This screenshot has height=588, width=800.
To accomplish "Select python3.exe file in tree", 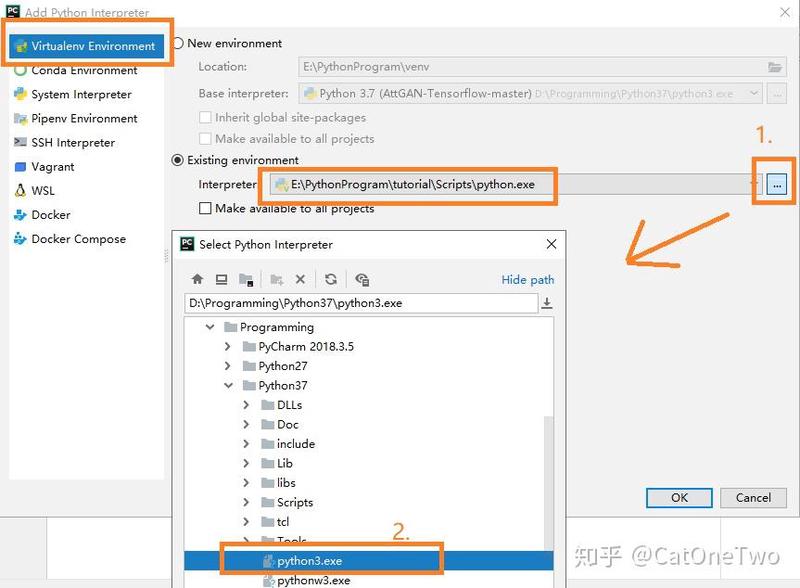I will 368,561.
